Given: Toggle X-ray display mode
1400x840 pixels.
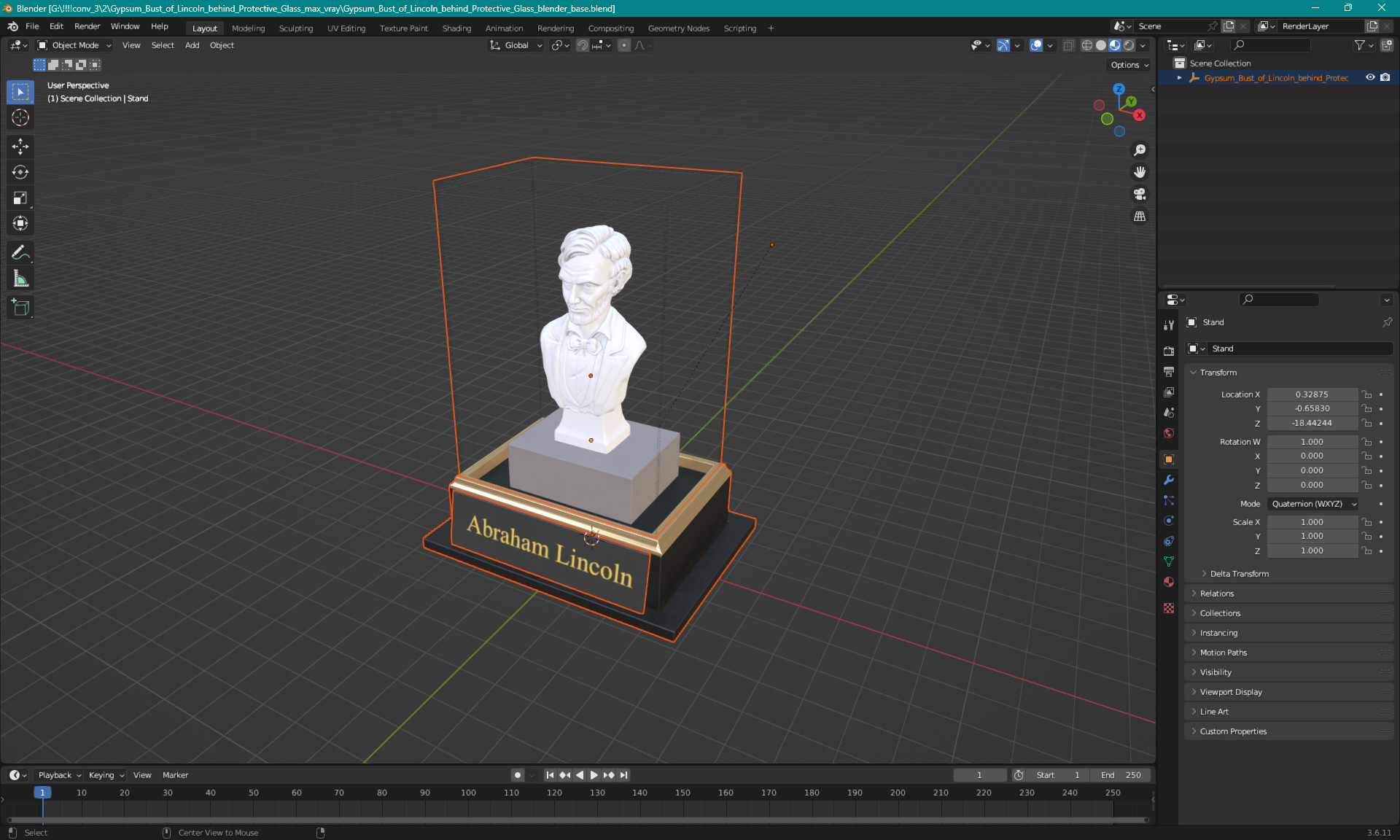Looking at the screenshot, I should pos(1068,45).
